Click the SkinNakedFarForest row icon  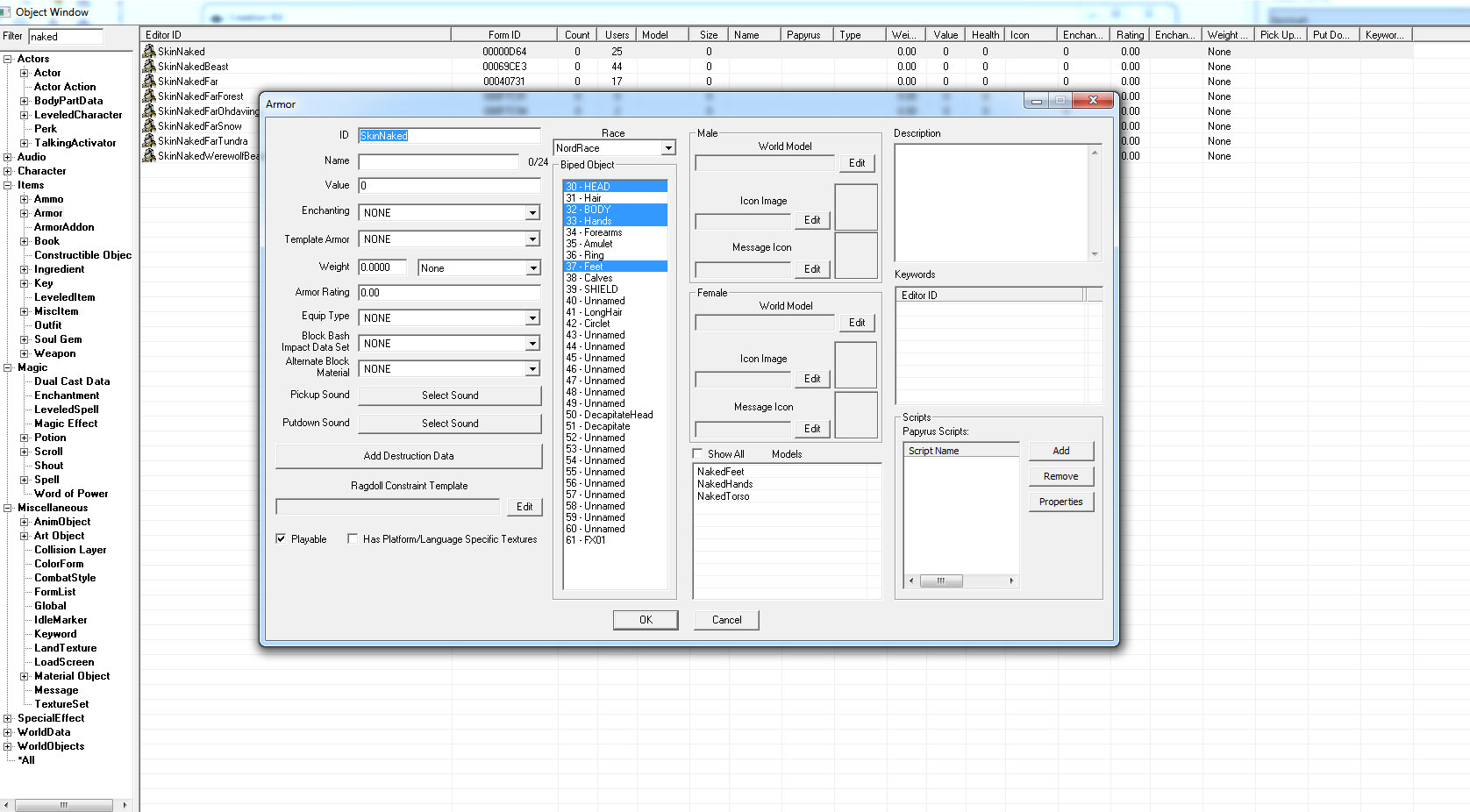[x=149, y=96]
